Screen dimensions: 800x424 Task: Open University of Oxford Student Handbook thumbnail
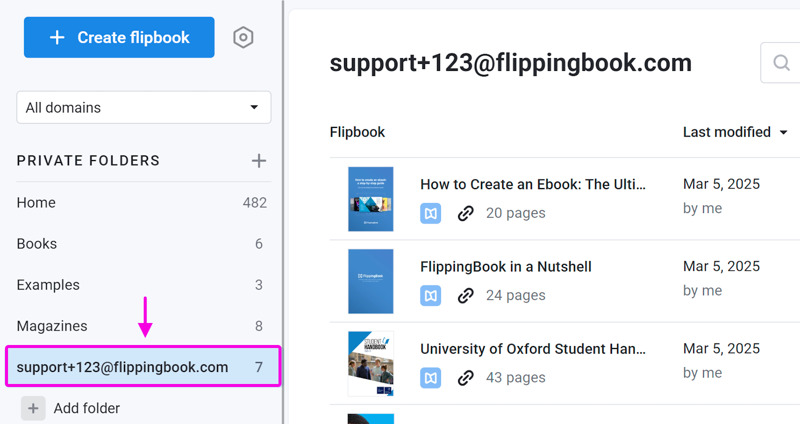pyautogui.click(x=370, y=363)
